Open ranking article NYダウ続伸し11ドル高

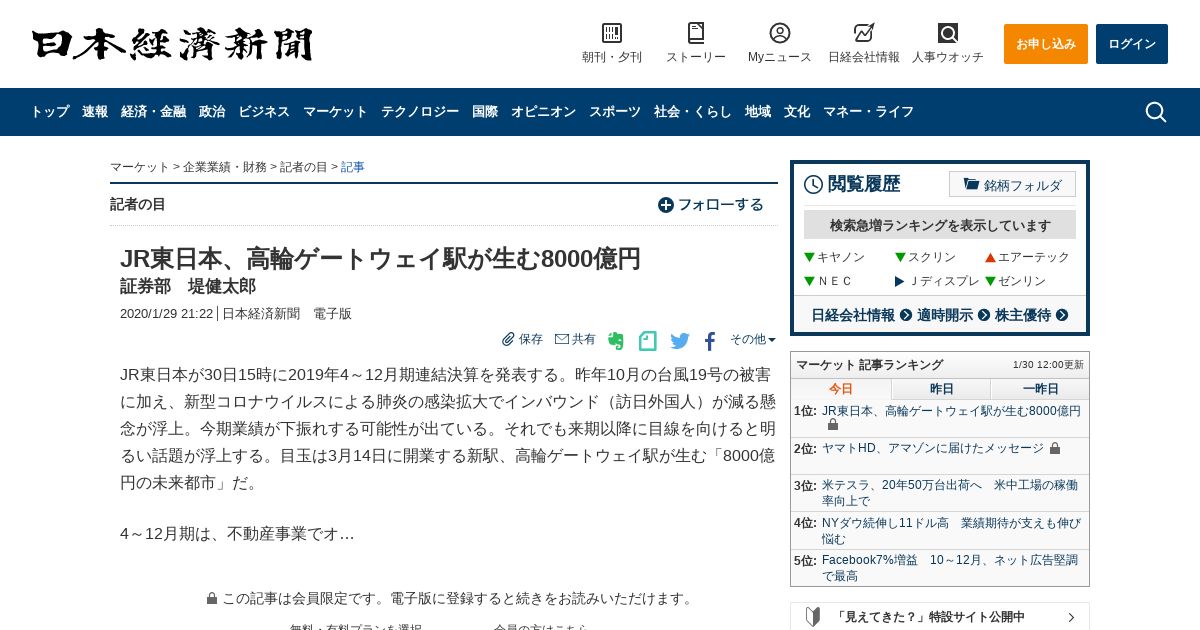pos(951,531)
